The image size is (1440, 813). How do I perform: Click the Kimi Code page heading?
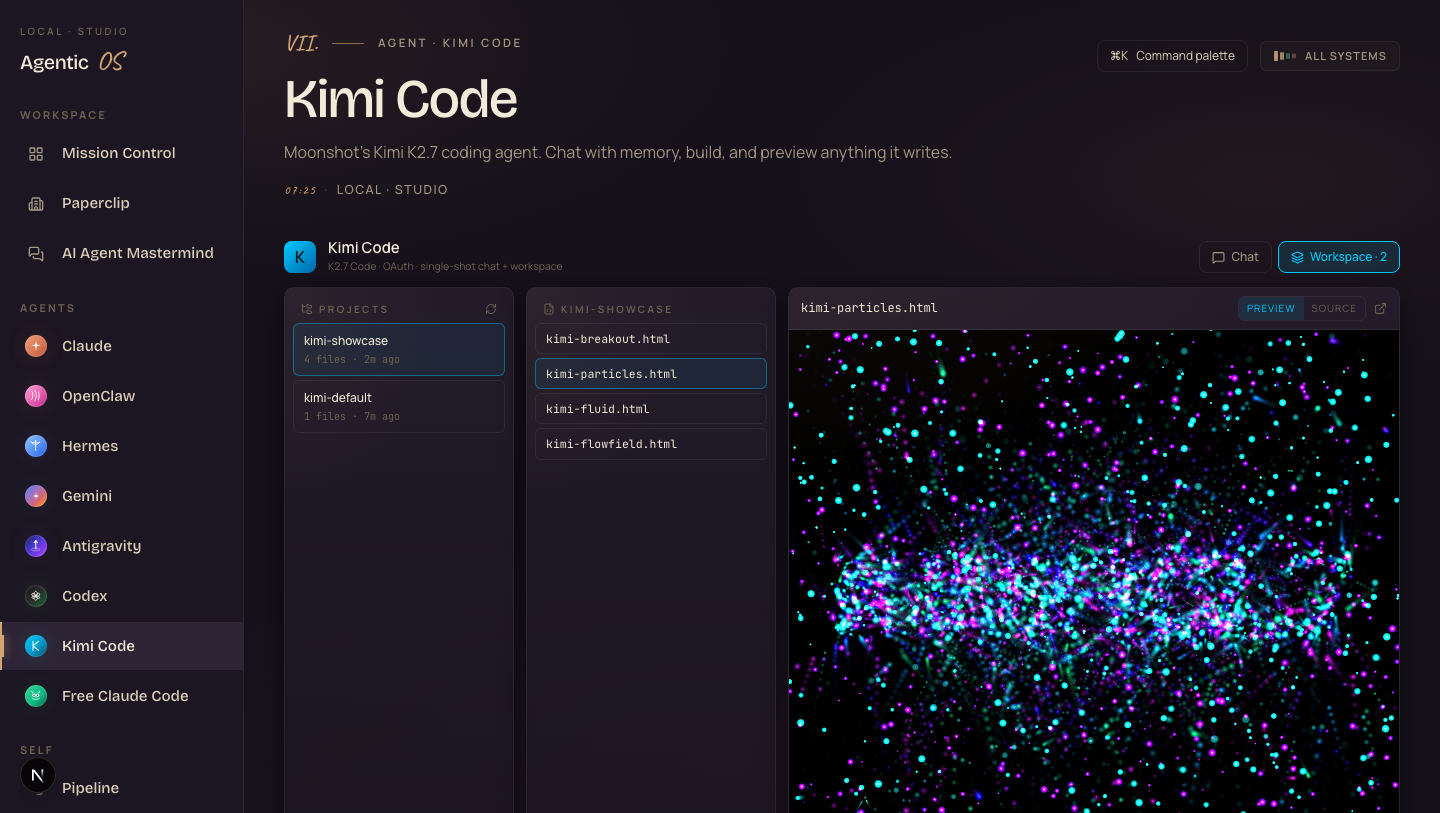[401, 99]
